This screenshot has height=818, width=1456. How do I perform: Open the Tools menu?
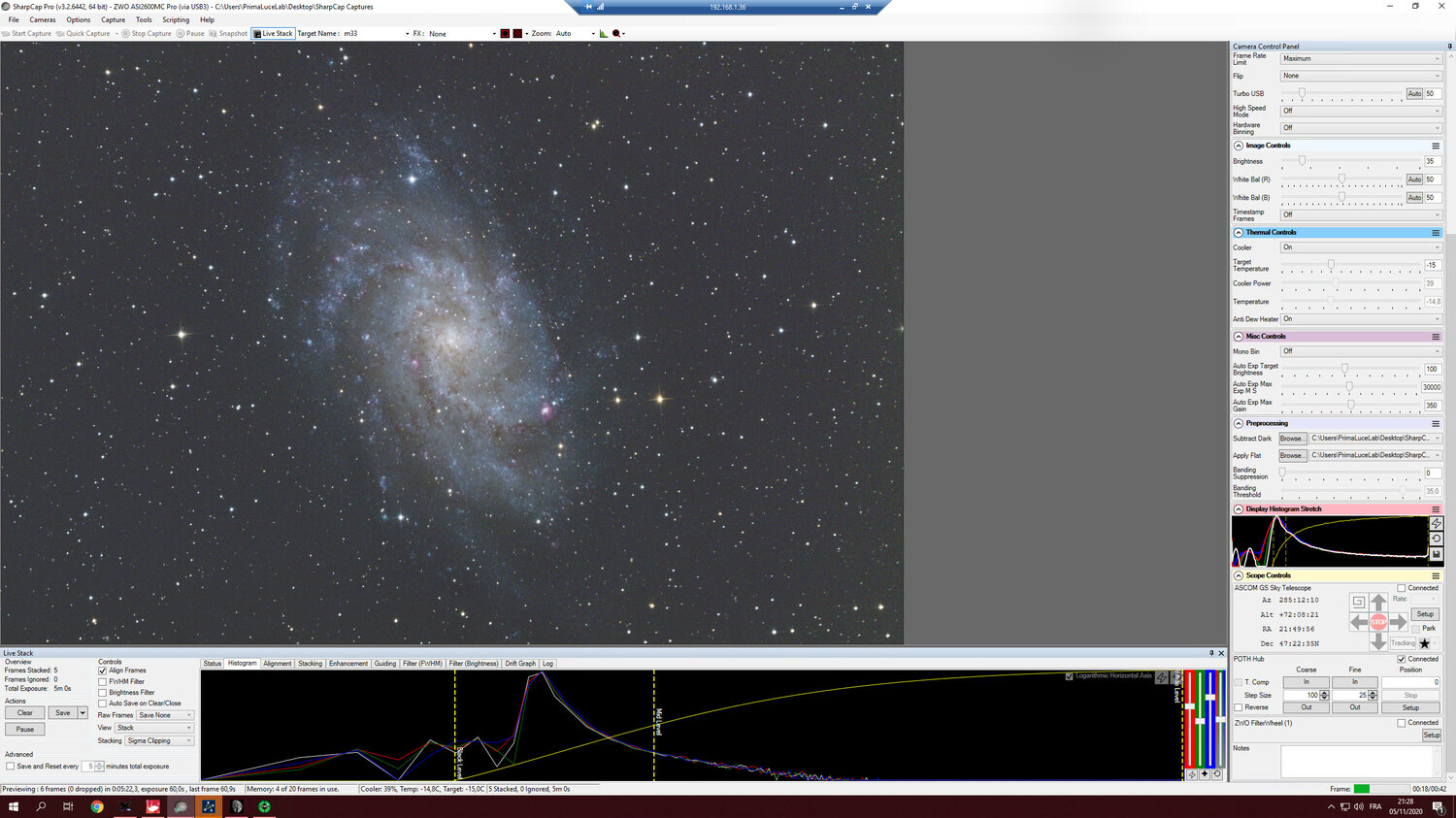144,19
